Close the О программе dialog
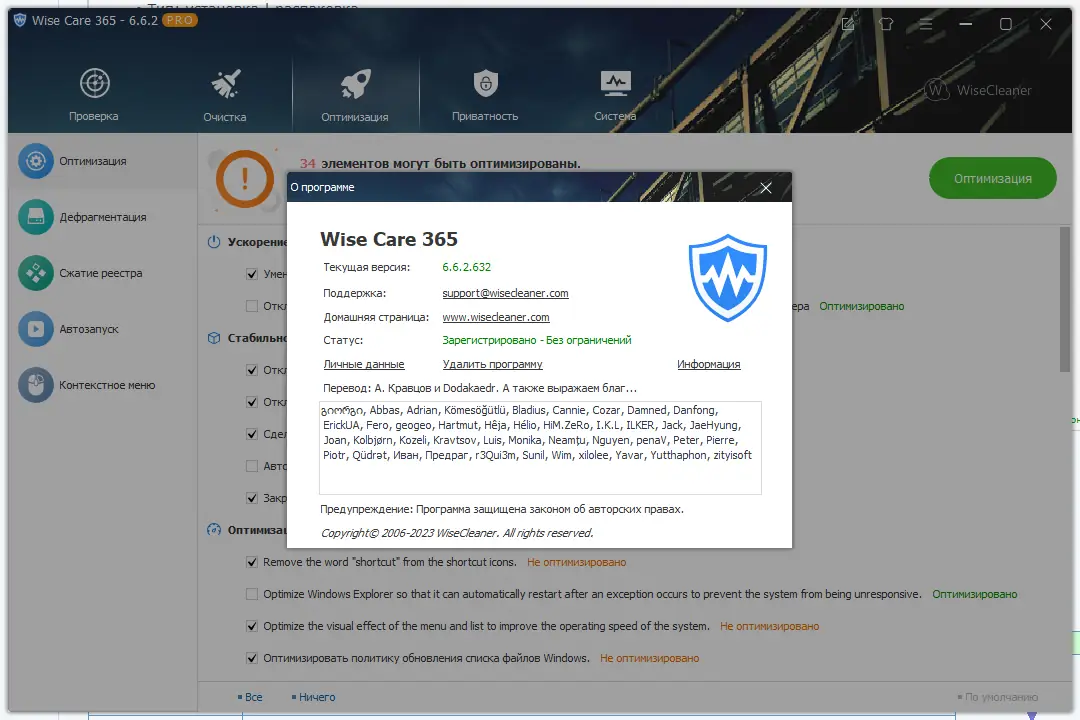 point(766,188)
